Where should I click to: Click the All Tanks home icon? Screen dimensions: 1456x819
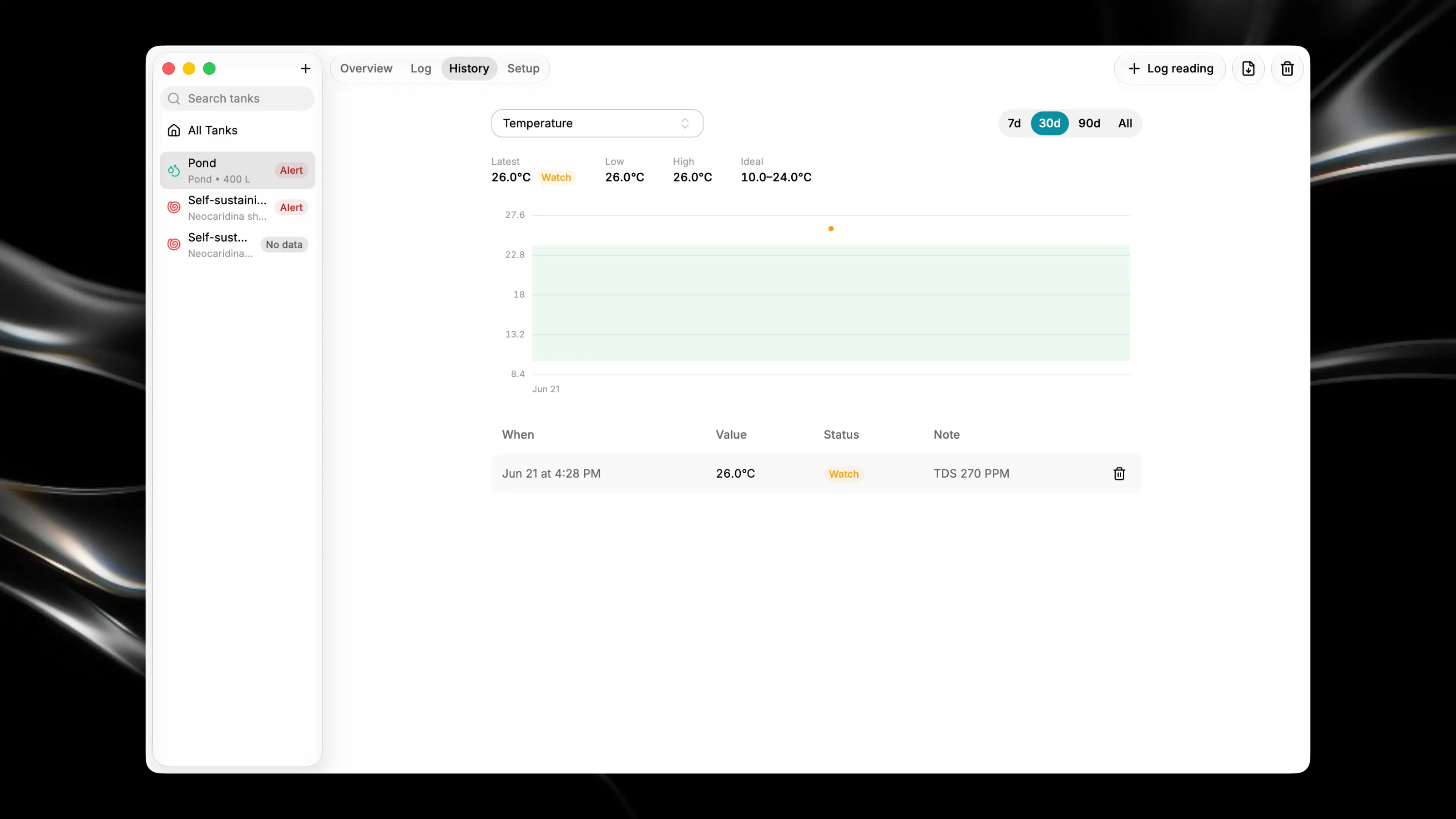174,131
